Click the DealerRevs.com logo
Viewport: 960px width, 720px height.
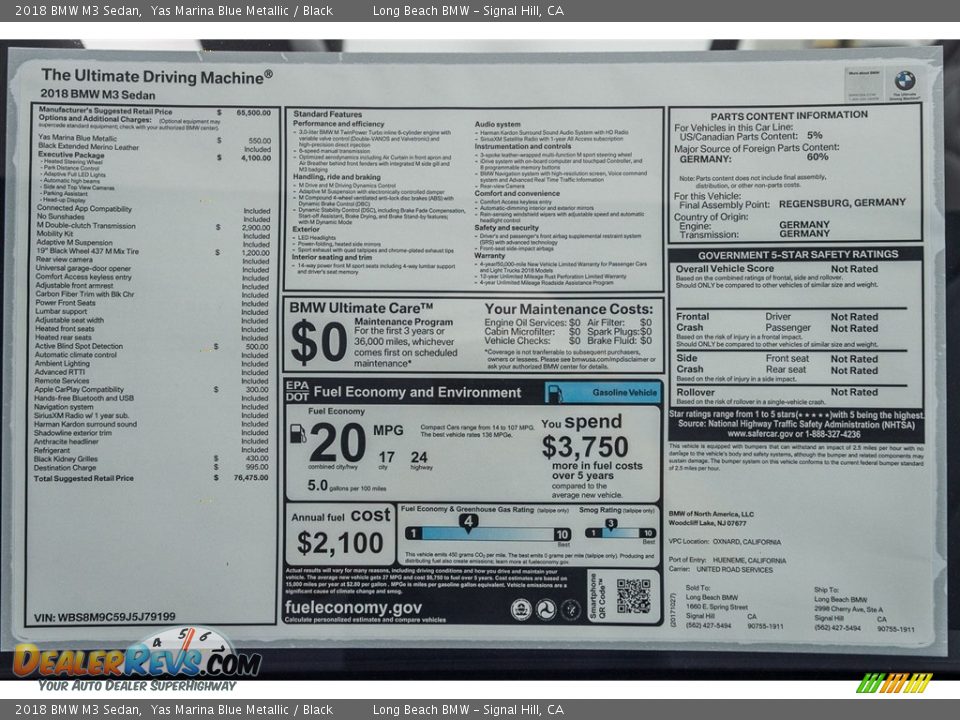(137, 659)
